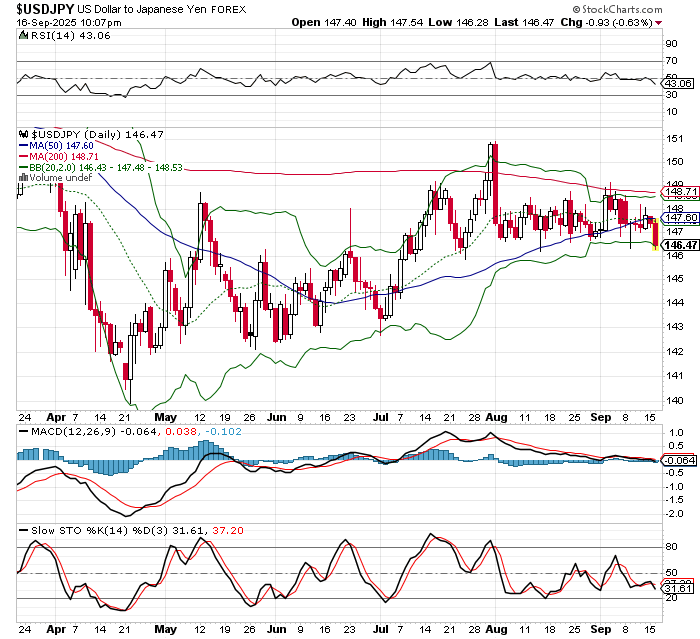
Task: Click the candlestick icon beside $USDJPY (Daily)
Action: point(25,133)
